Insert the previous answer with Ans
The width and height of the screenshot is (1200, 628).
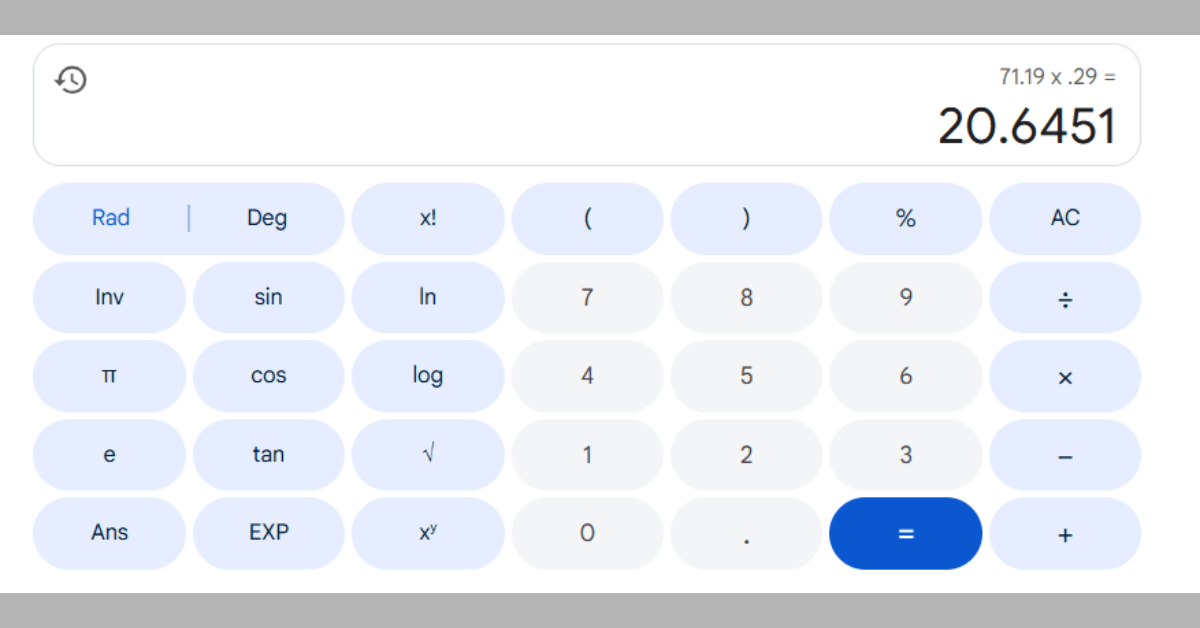(109, 533)
